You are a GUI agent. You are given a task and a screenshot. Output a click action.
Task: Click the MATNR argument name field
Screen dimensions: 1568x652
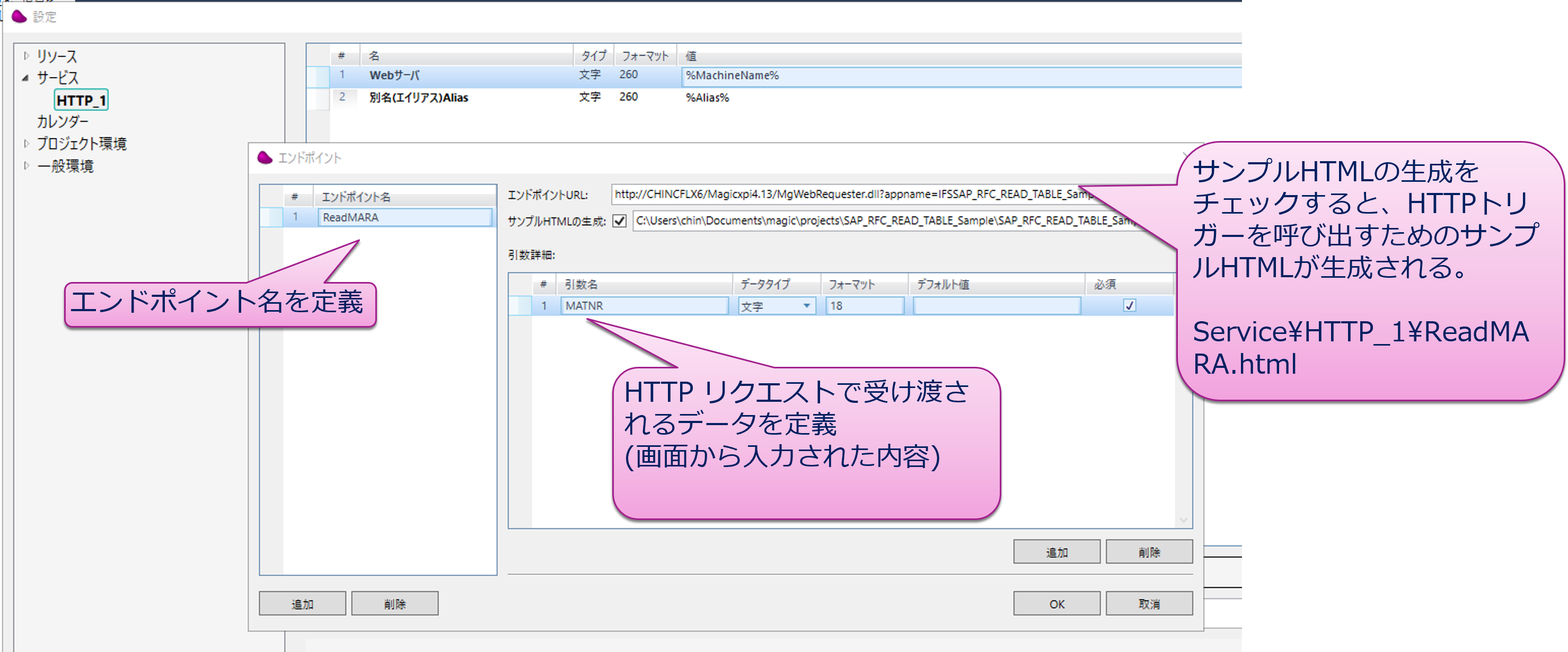pyautogui.click(x=645, y=306)
